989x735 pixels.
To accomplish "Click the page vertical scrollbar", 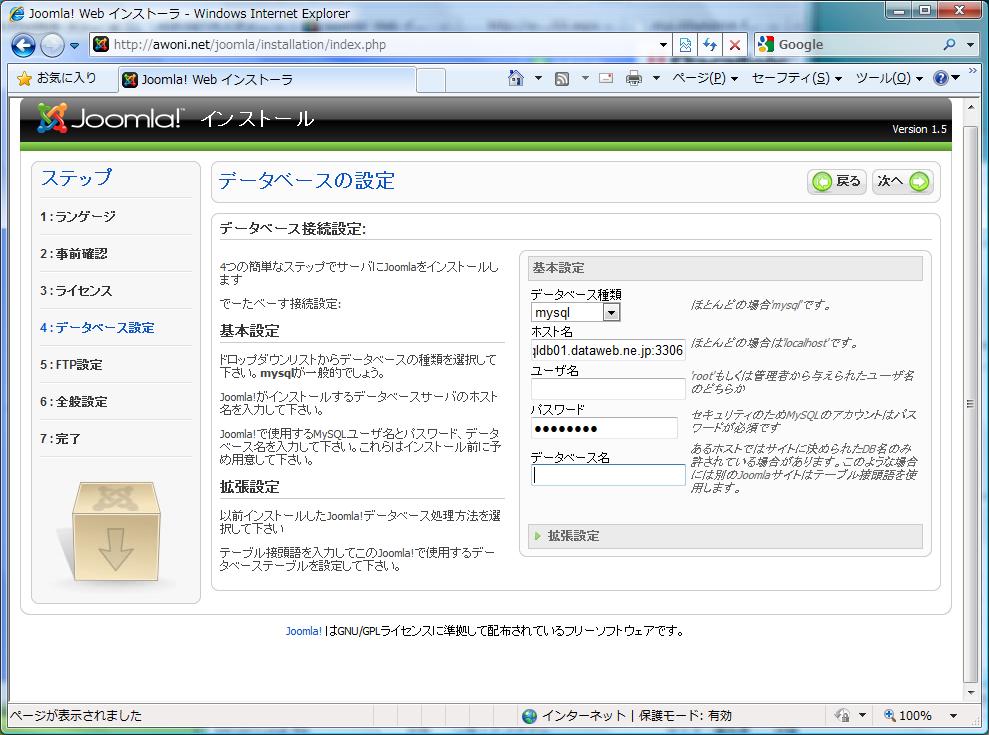I will click(x=971, y=403).
